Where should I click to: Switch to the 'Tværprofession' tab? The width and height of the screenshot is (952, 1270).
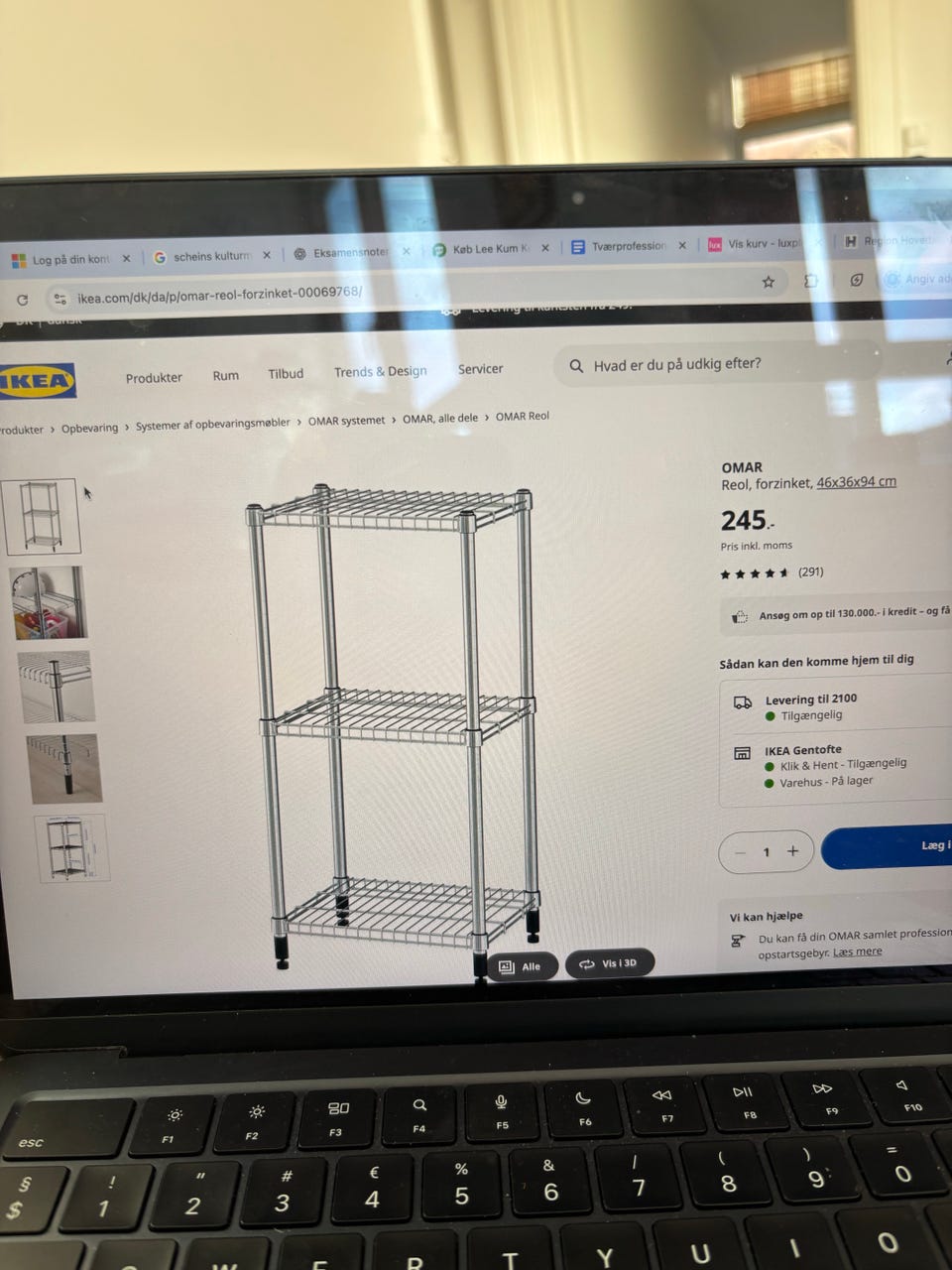(629, 246)
